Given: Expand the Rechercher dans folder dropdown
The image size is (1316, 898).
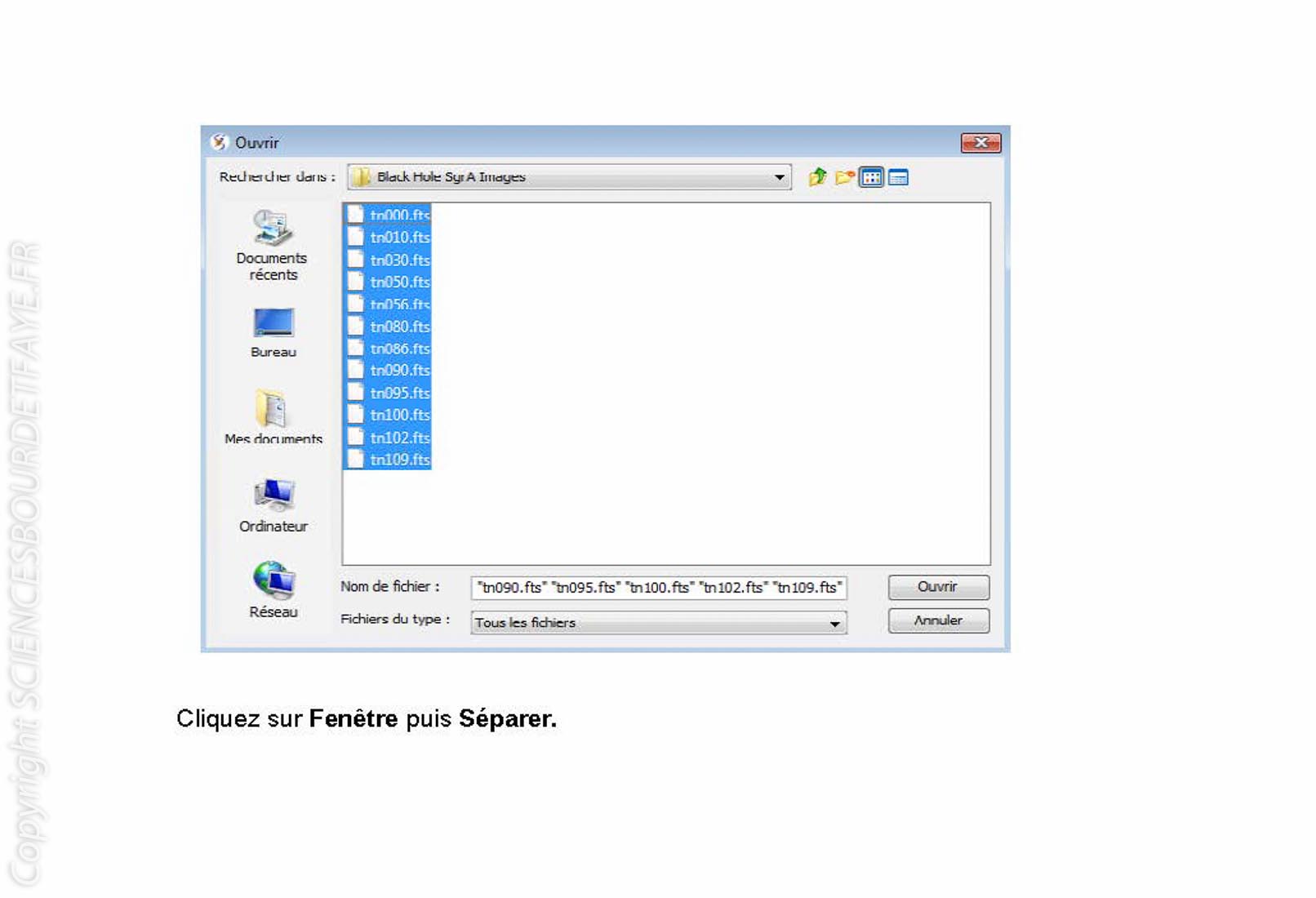Looking at the screenshot, I should click(x=780, y=177).
